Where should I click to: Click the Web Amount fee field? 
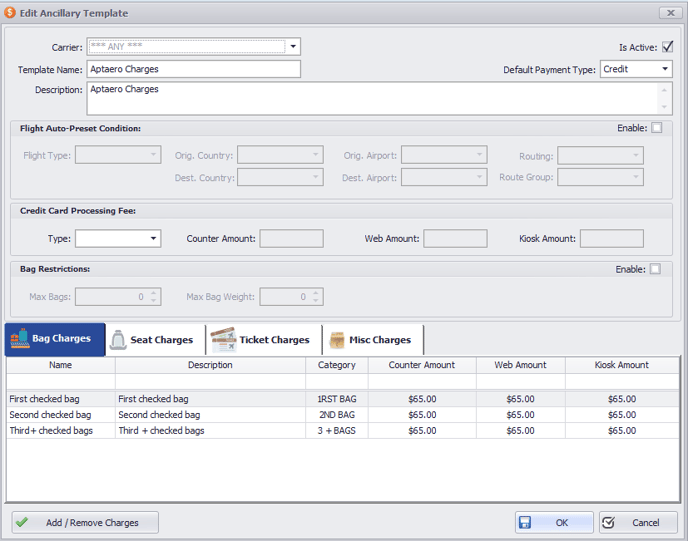pos(455,238)
